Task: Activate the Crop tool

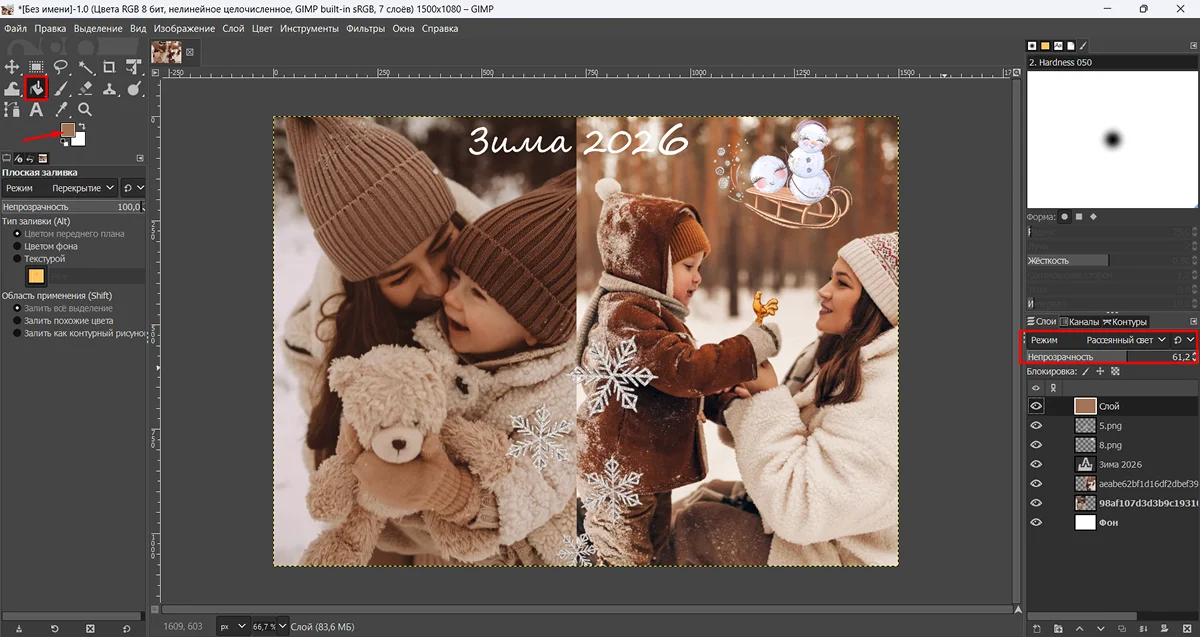Action: coord(109,67)
